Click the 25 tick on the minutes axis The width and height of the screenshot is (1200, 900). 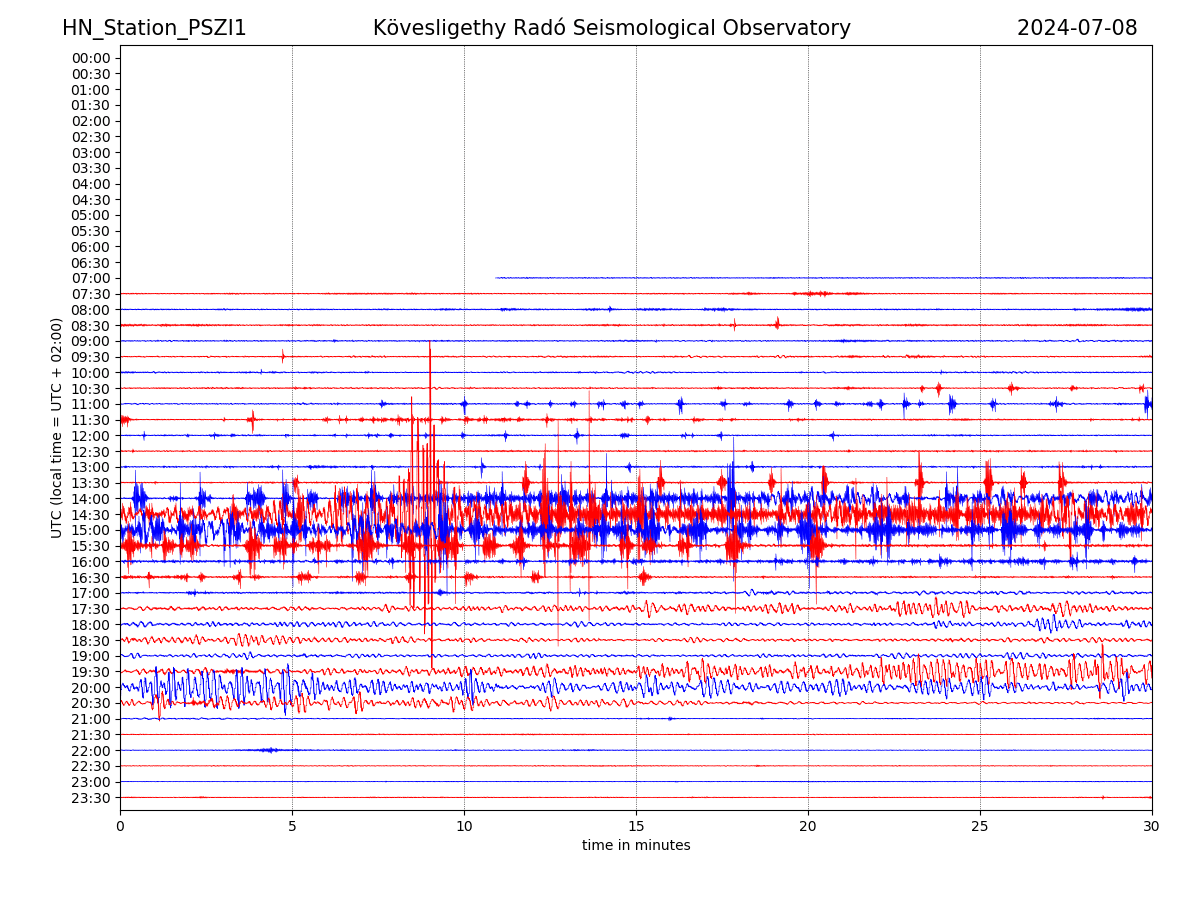point(980,826)
